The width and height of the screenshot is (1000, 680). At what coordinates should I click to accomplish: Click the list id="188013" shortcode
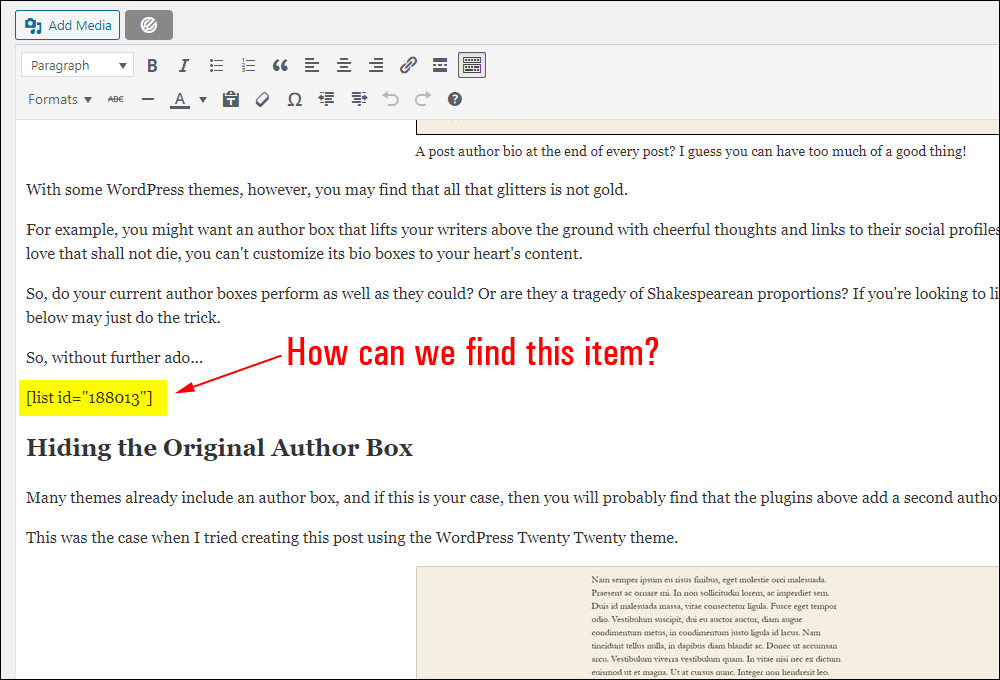pos(89,398)
